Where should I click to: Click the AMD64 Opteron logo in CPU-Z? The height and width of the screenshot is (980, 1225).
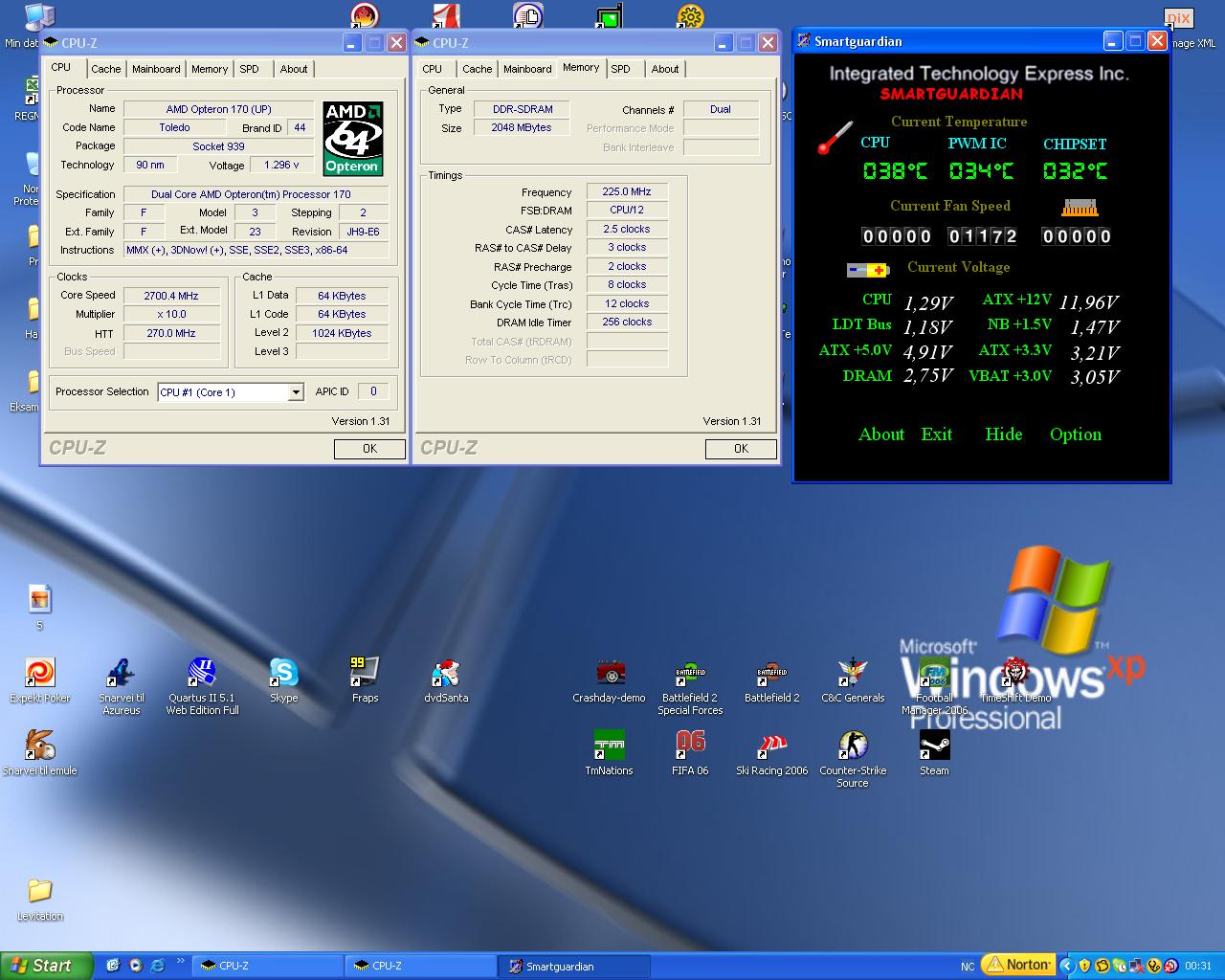click(x=352, y=139)
